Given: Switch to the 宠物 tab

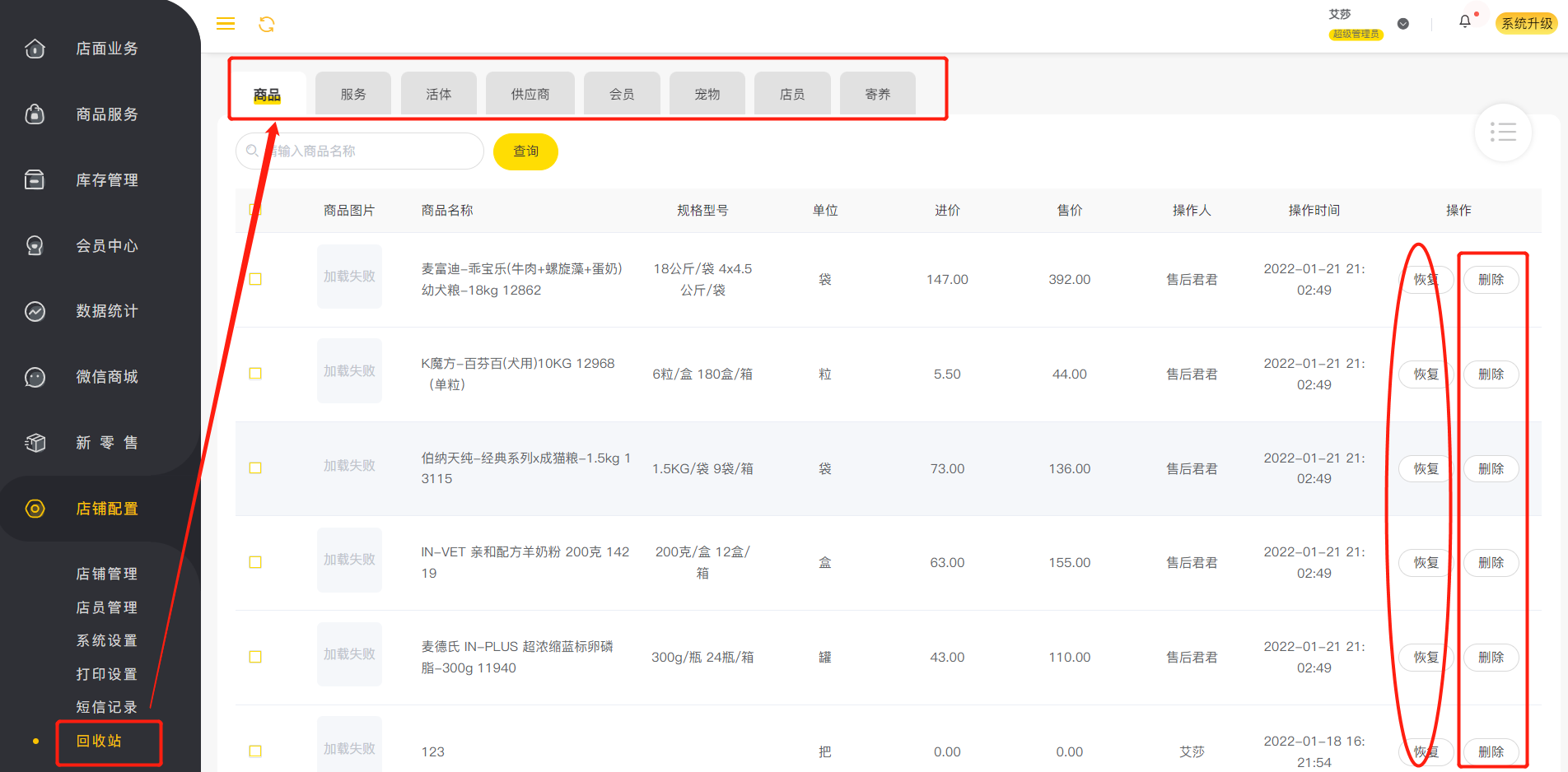Looking at the screenshot, I should tap(707, 94).
